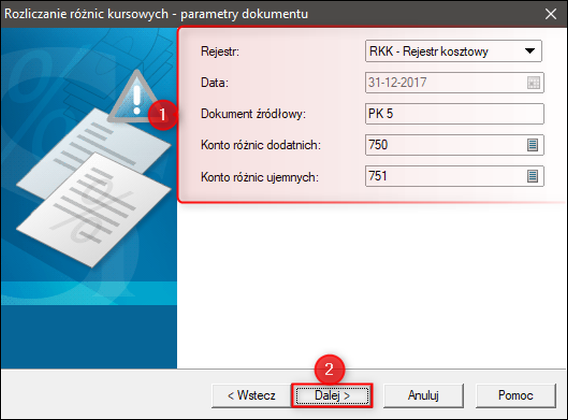Click the red badge numbered 2
The height and width of the screenshot is (420, 568).
(329, 369)
